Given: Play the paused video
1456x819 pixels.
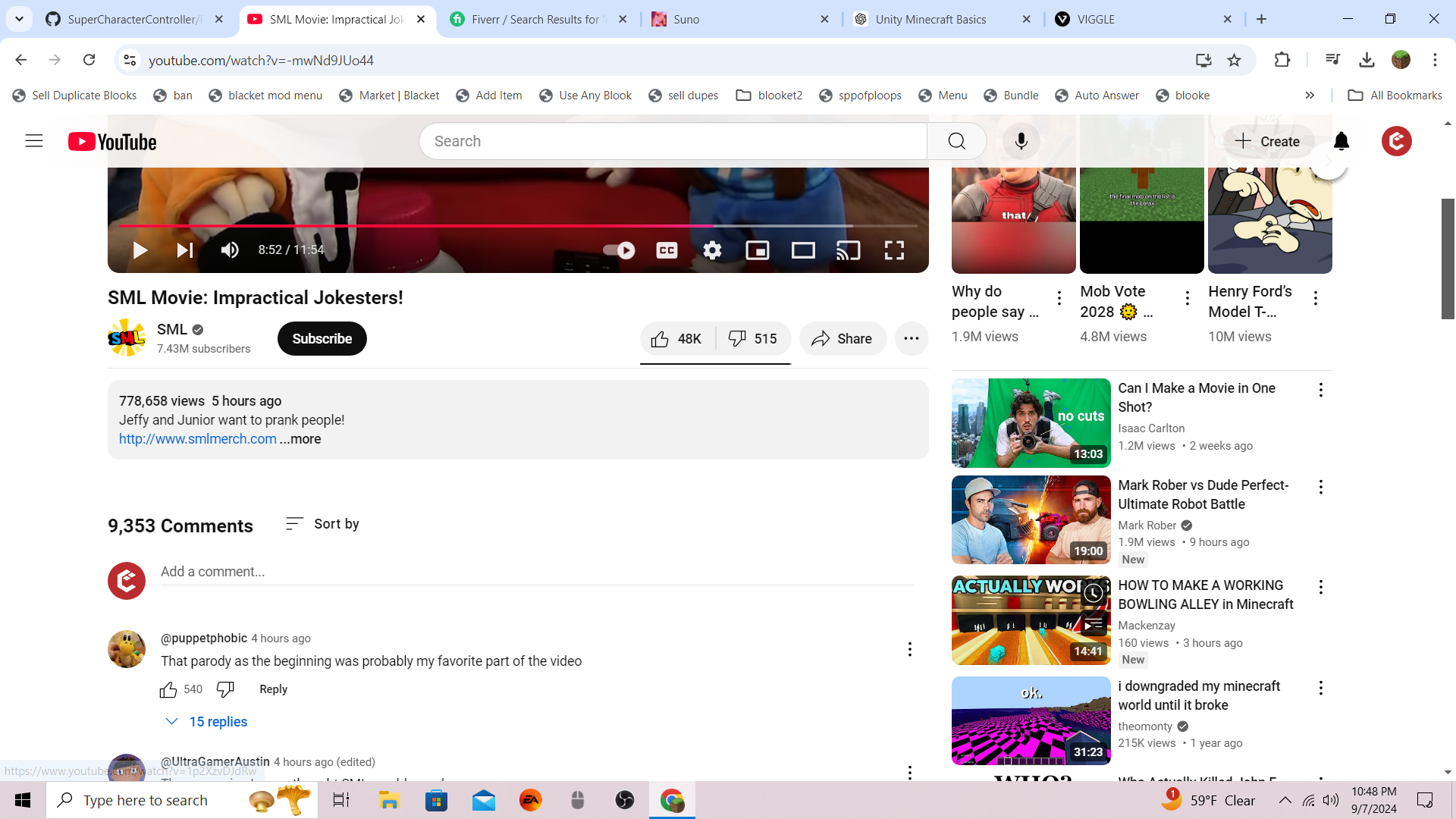Looking at the screenshot, I should point(140,250).
